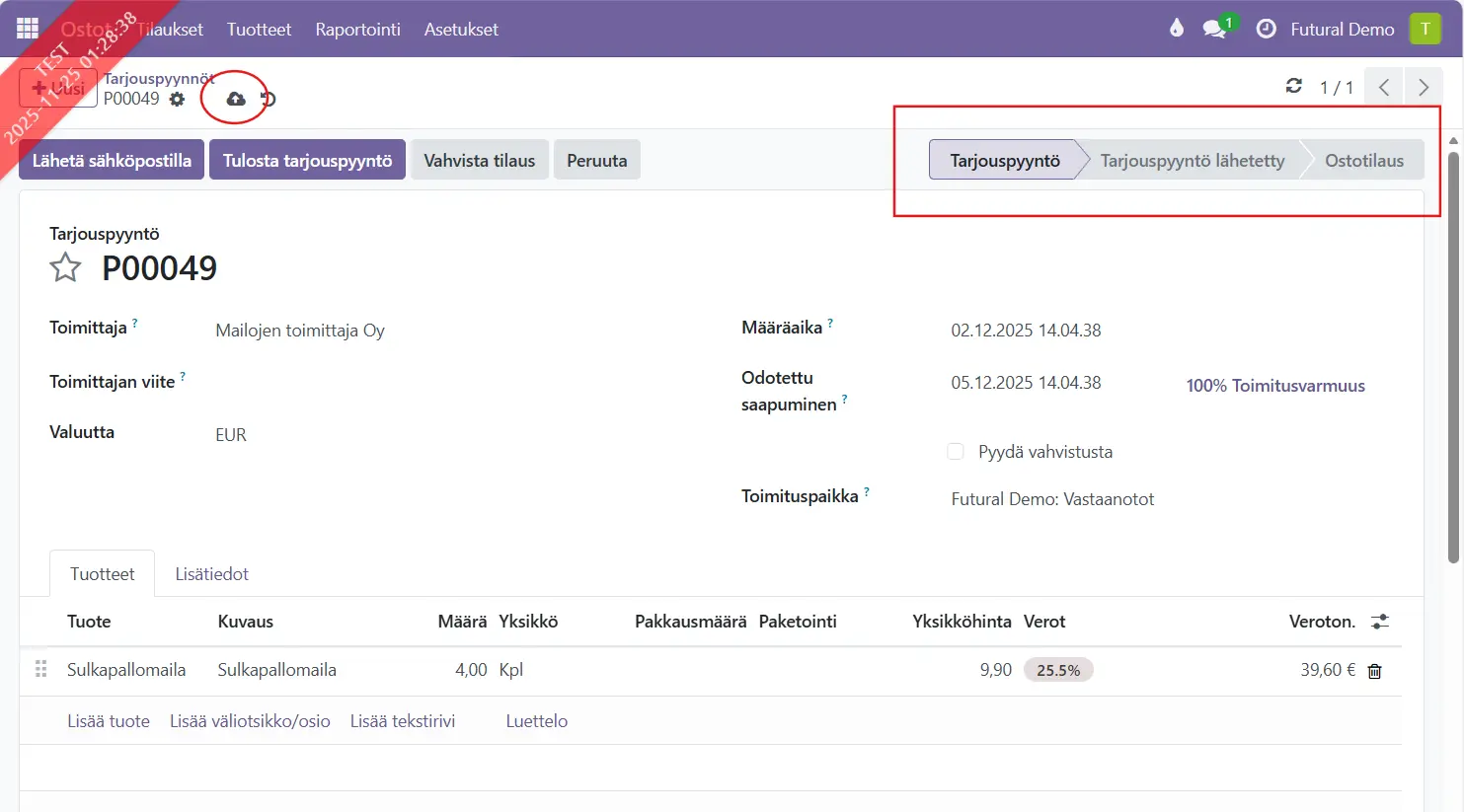Open the apps grid menu icon

pyautogui.click(x=28, y=29)
